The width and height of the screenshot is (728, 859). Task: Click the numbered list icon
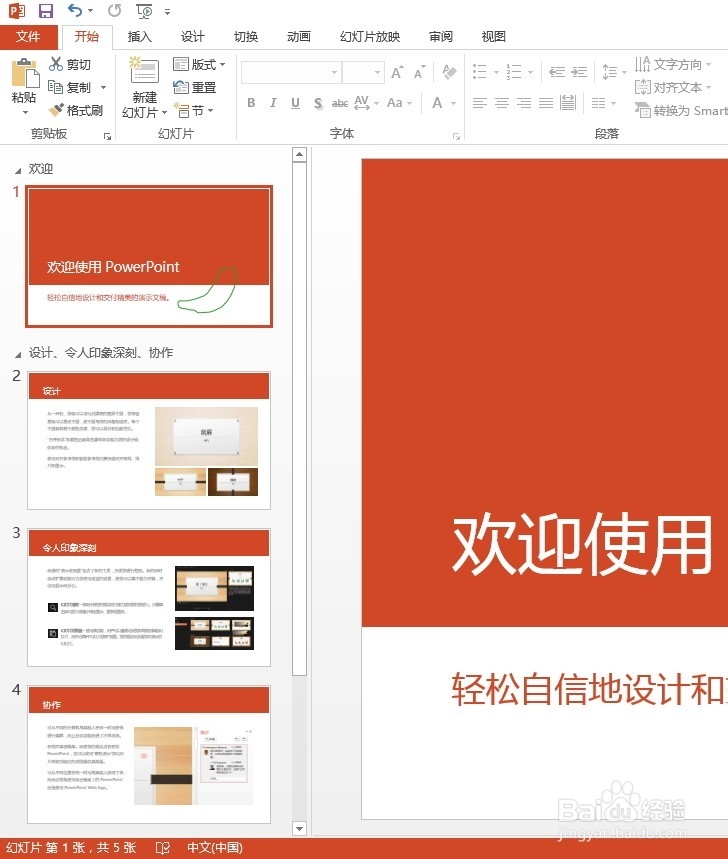point(513,72)
